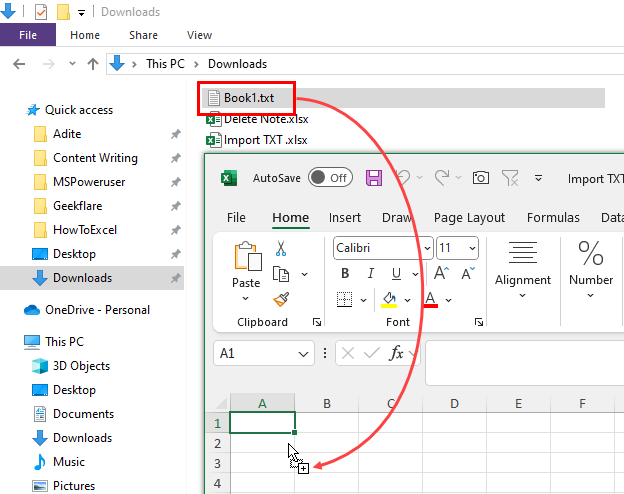The width and height of the screenshot is (624, 494).
Task: Open font color dropdown arrow
Action: point(448,300)
